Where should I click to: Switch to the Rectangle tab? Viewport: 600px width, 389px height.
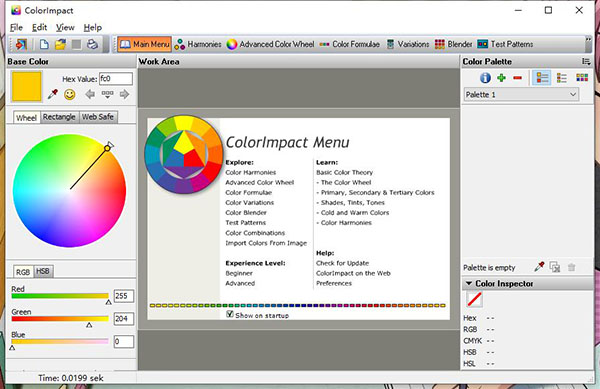pyautogui.click(x=59, y=117)
